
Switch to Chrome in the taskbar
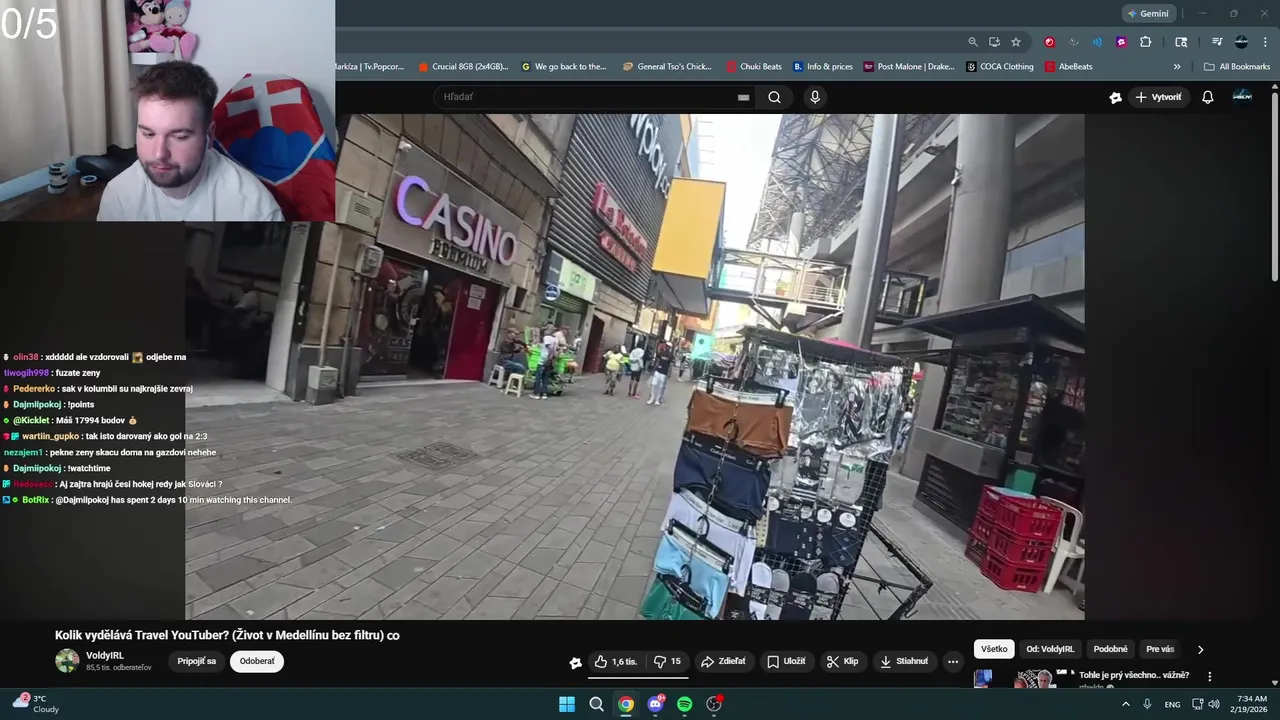click(625, 704)
